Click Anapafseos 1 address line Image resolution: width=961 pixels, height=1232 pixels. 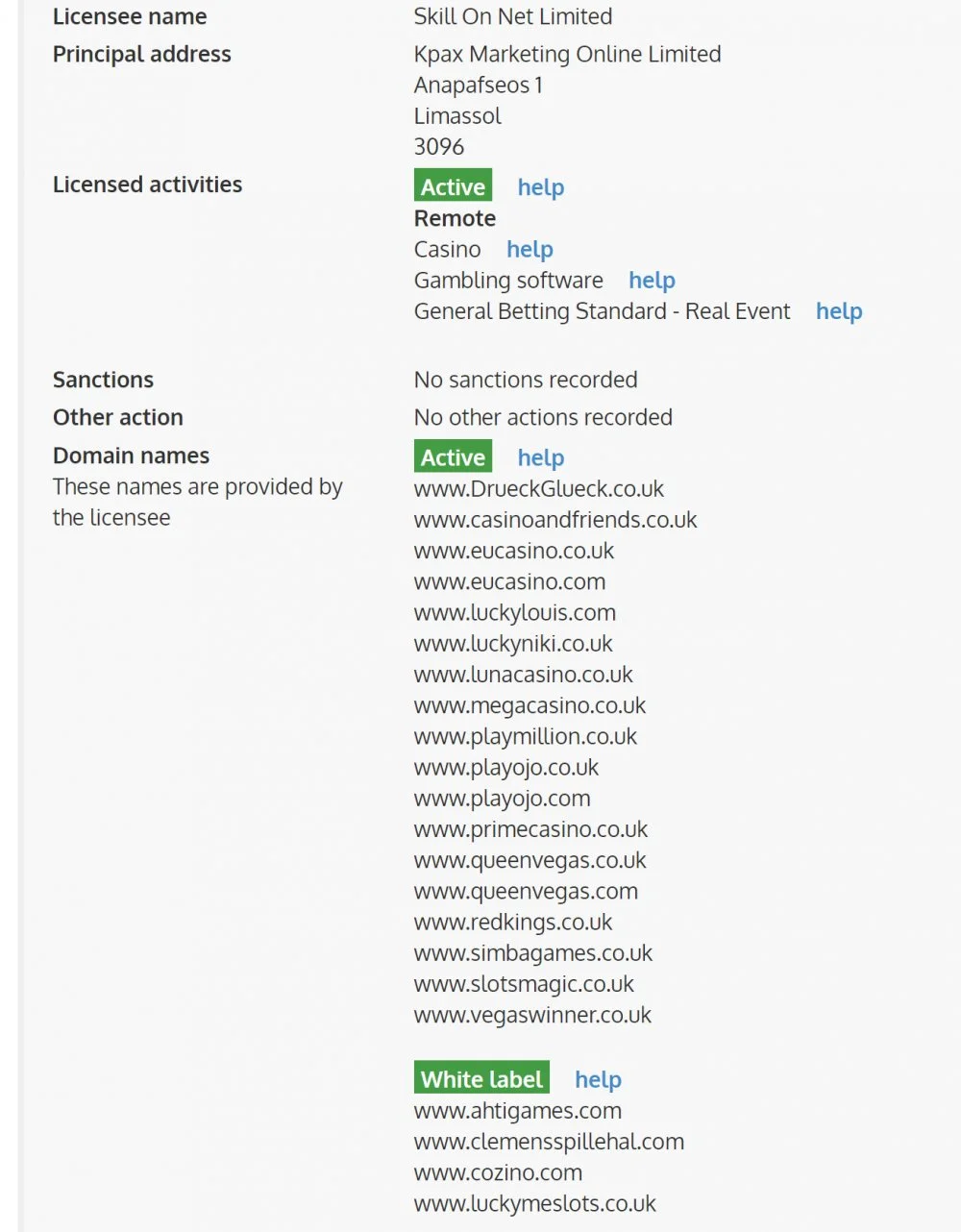point(479,85)
